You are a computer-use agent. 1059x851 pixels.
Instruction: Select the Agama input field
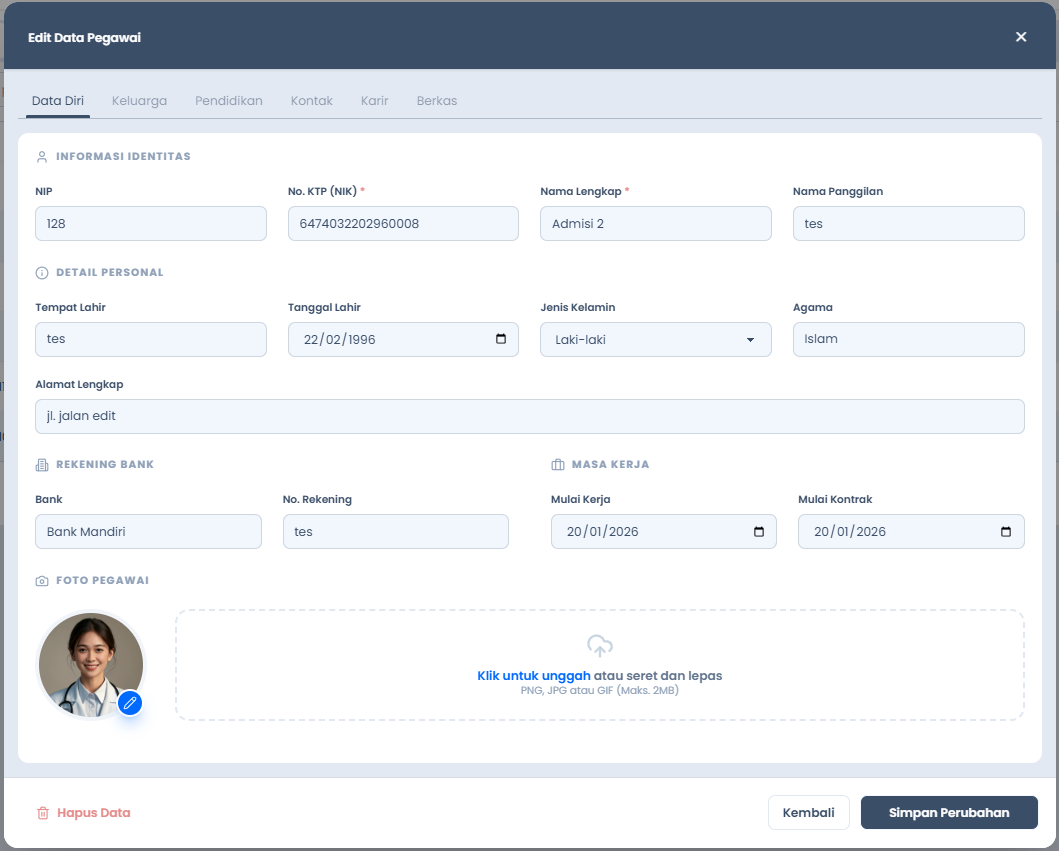[908, 339]
